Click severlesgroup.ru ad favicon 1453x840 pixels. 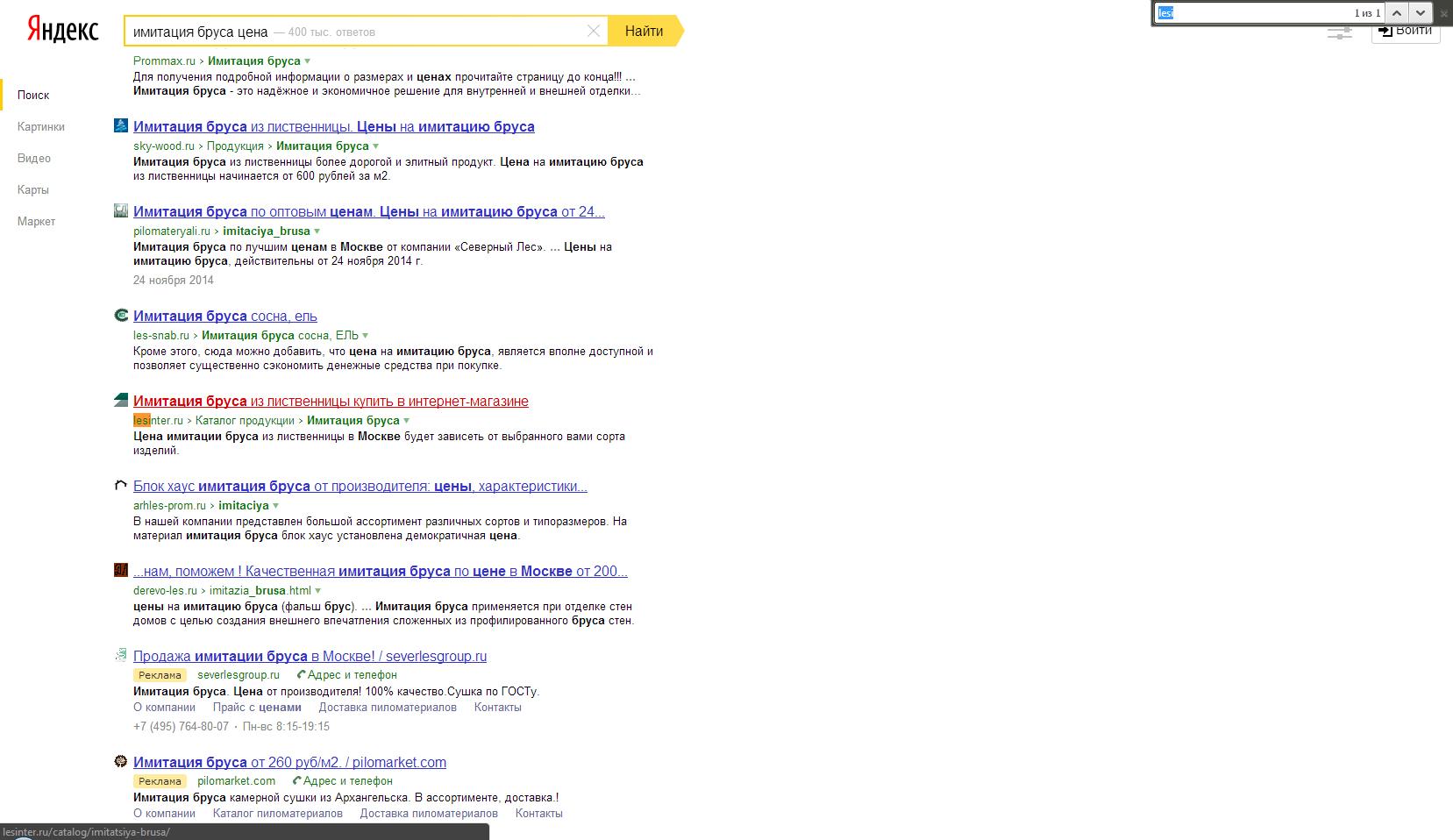point(121,655)
